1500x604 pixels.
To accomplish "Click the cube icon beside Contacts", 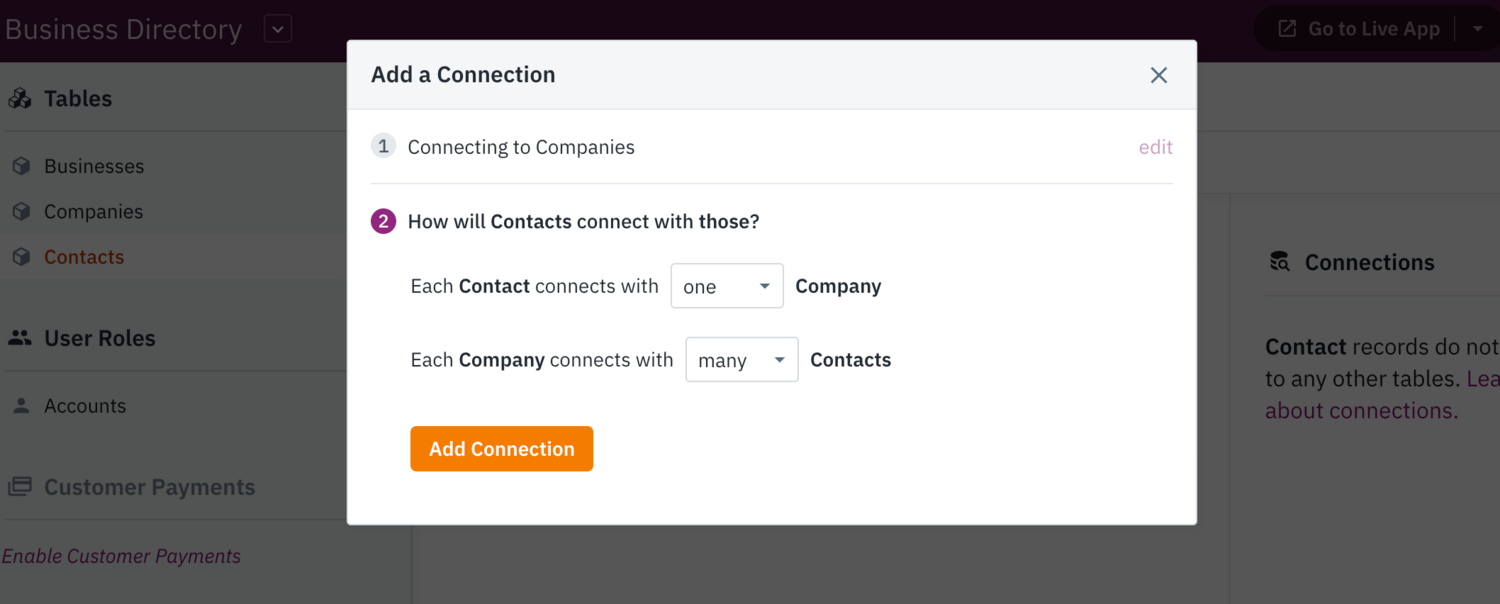I will tap(21, 257).
